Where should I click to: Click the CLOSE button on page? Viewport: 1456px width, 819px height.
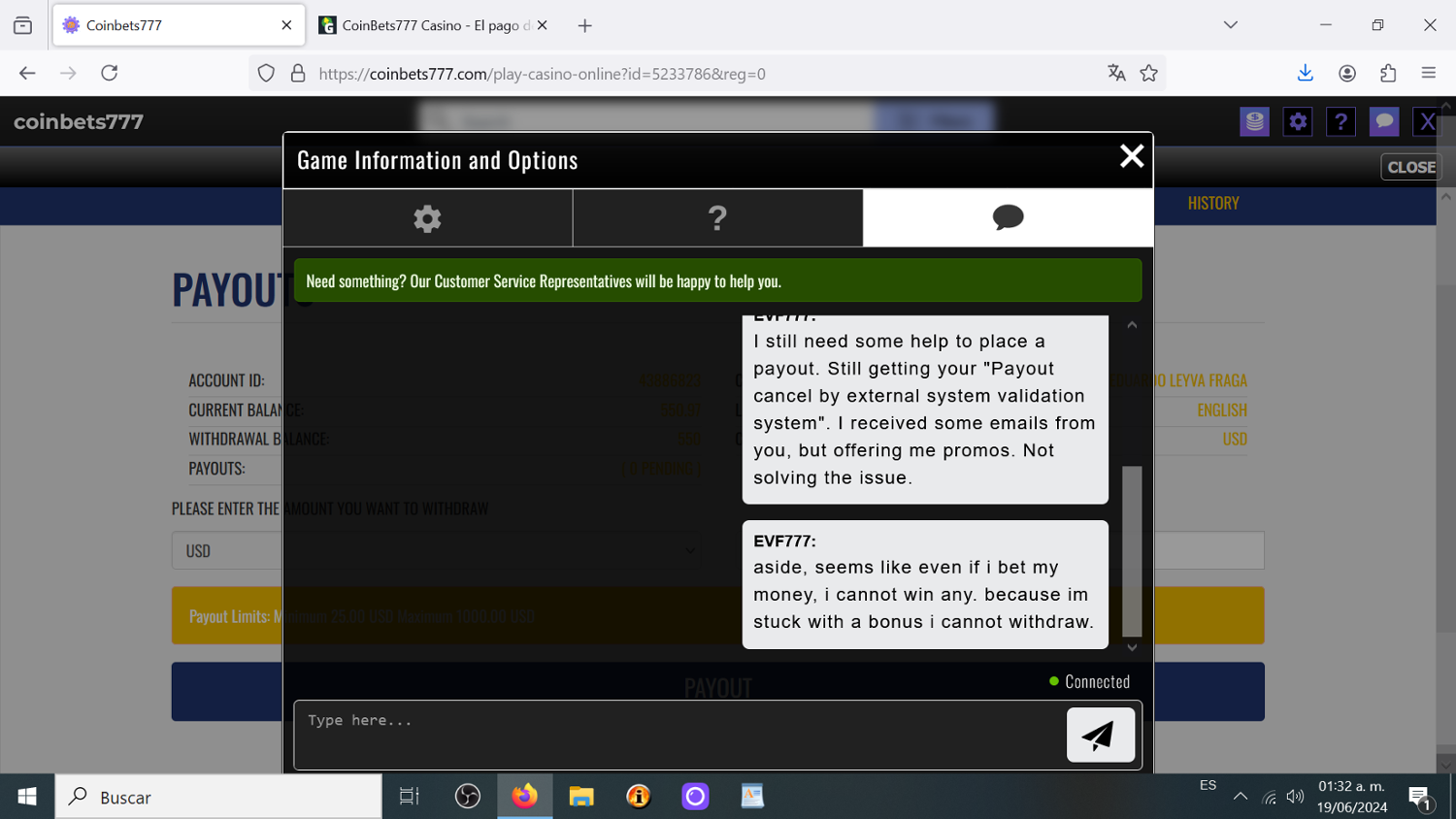click(1411, 167)
